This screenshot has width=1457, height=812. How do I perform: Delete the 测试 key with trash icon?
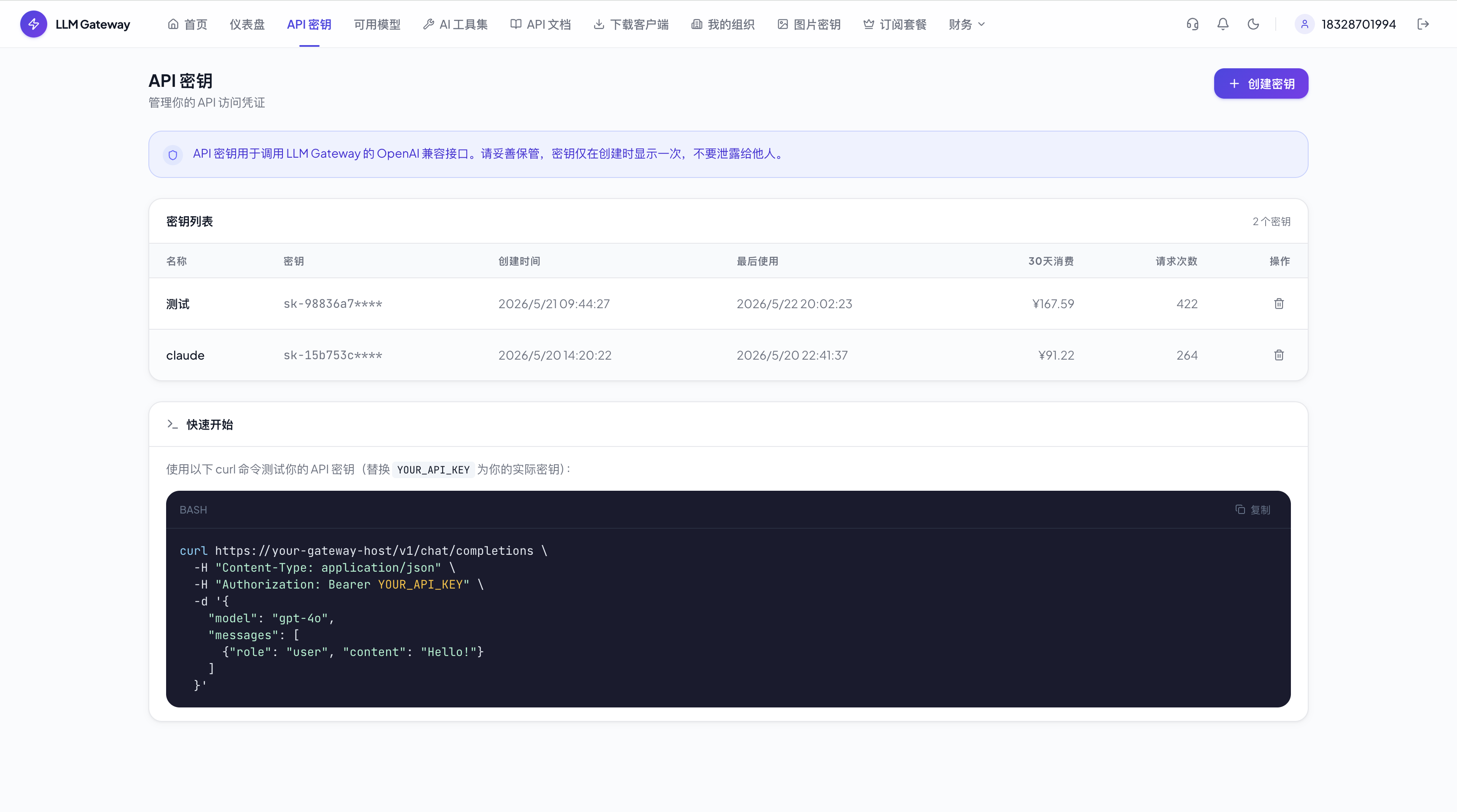click(x=1279, y=304)
